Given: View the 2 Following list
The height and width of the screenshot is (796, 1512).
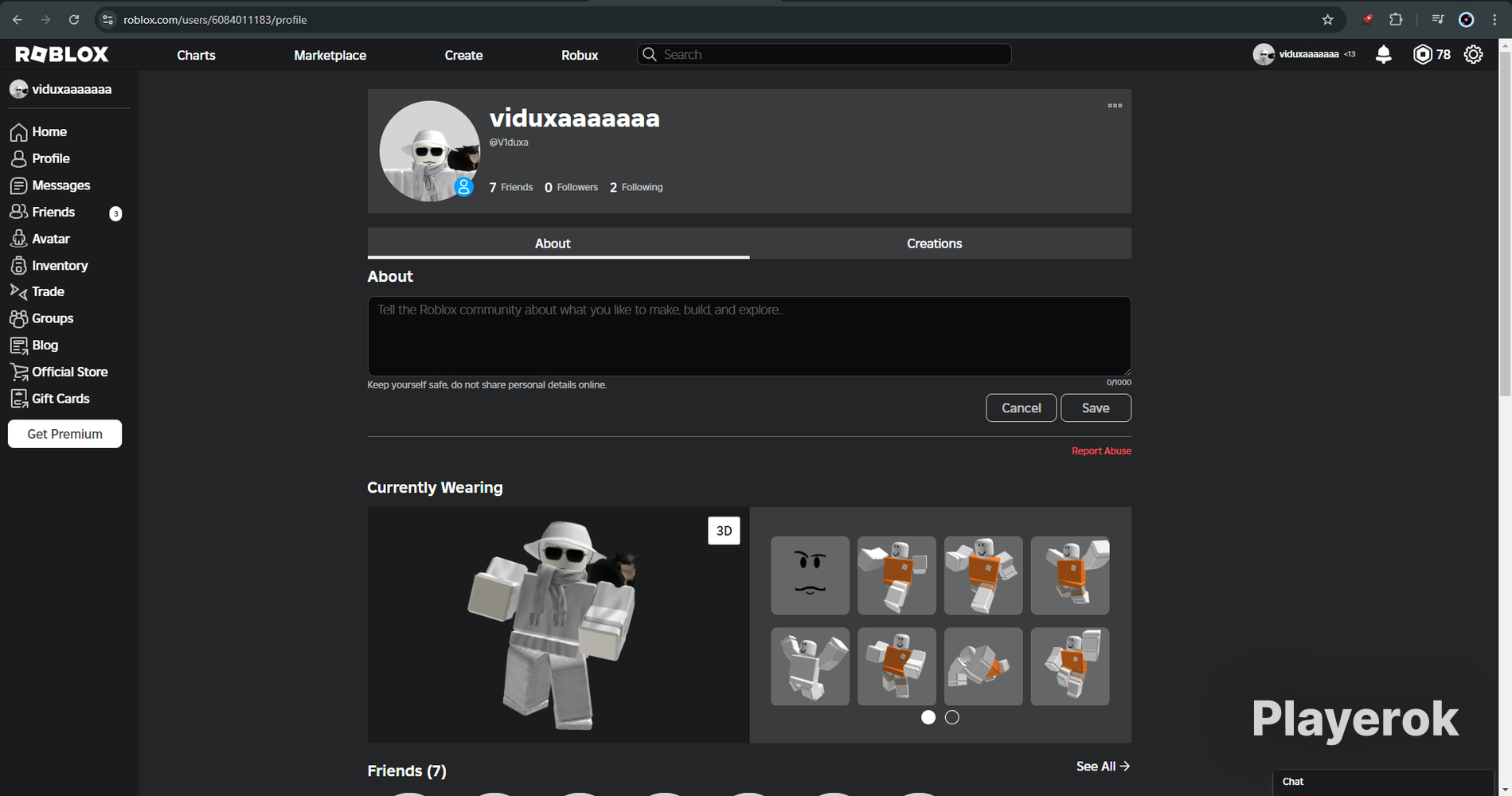Looking at the screenshot, I should tap(636, 187).
